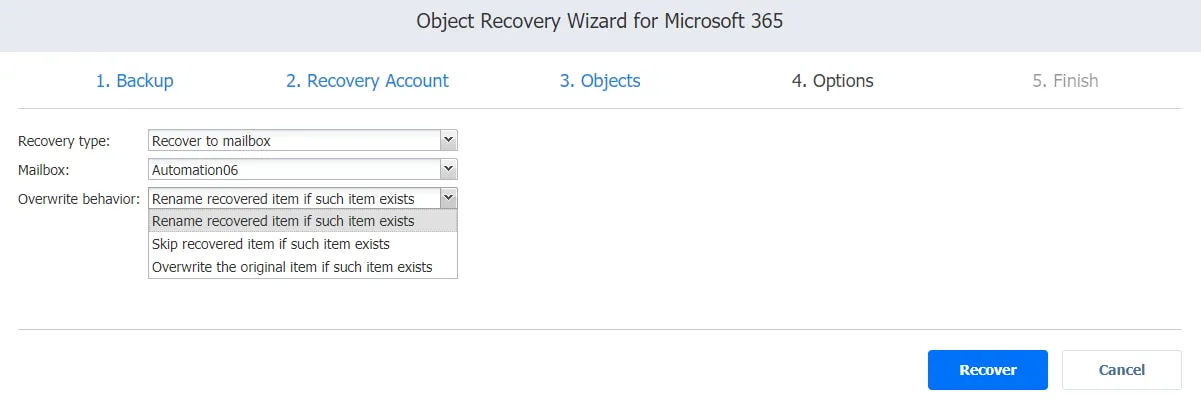This screenshot has height=401, width=1201.
Task: Click the 'Overwrite behavior:' label
Action: 79,199
